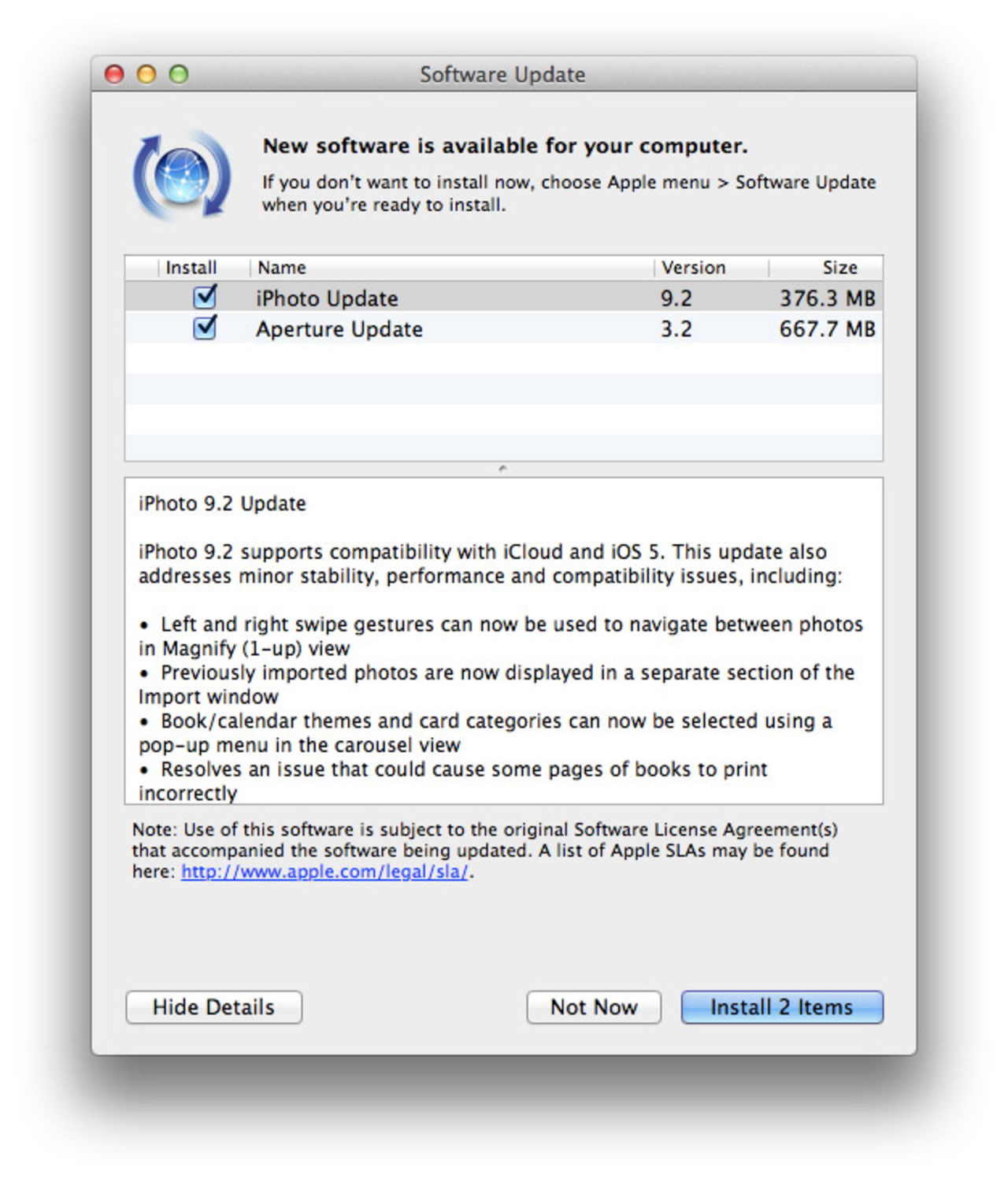Screen dimensions: 1008x1182
Task: Click the green zoom window button
Action: (180, 72)
